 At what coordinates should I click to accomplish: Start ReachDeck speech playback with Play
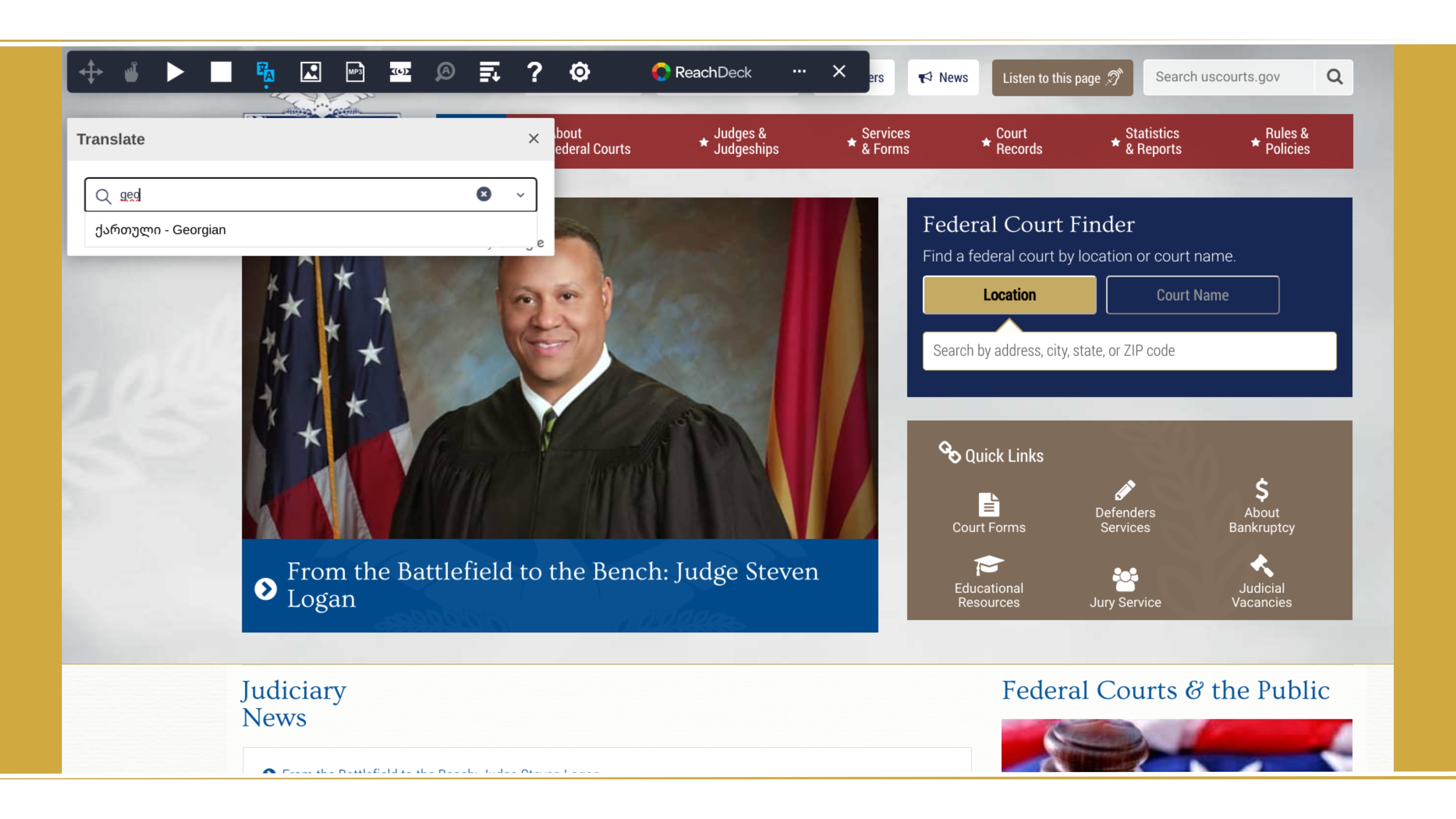175,72
